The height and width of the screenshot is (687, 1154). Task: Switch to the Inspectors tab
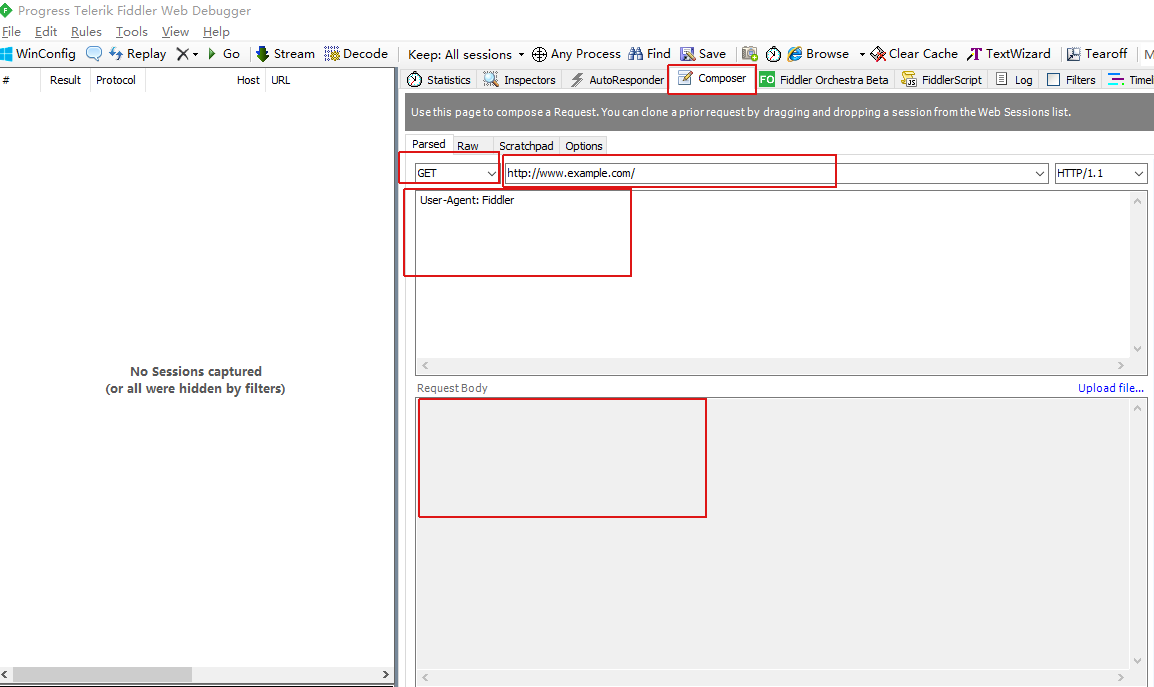click(520, 80)
